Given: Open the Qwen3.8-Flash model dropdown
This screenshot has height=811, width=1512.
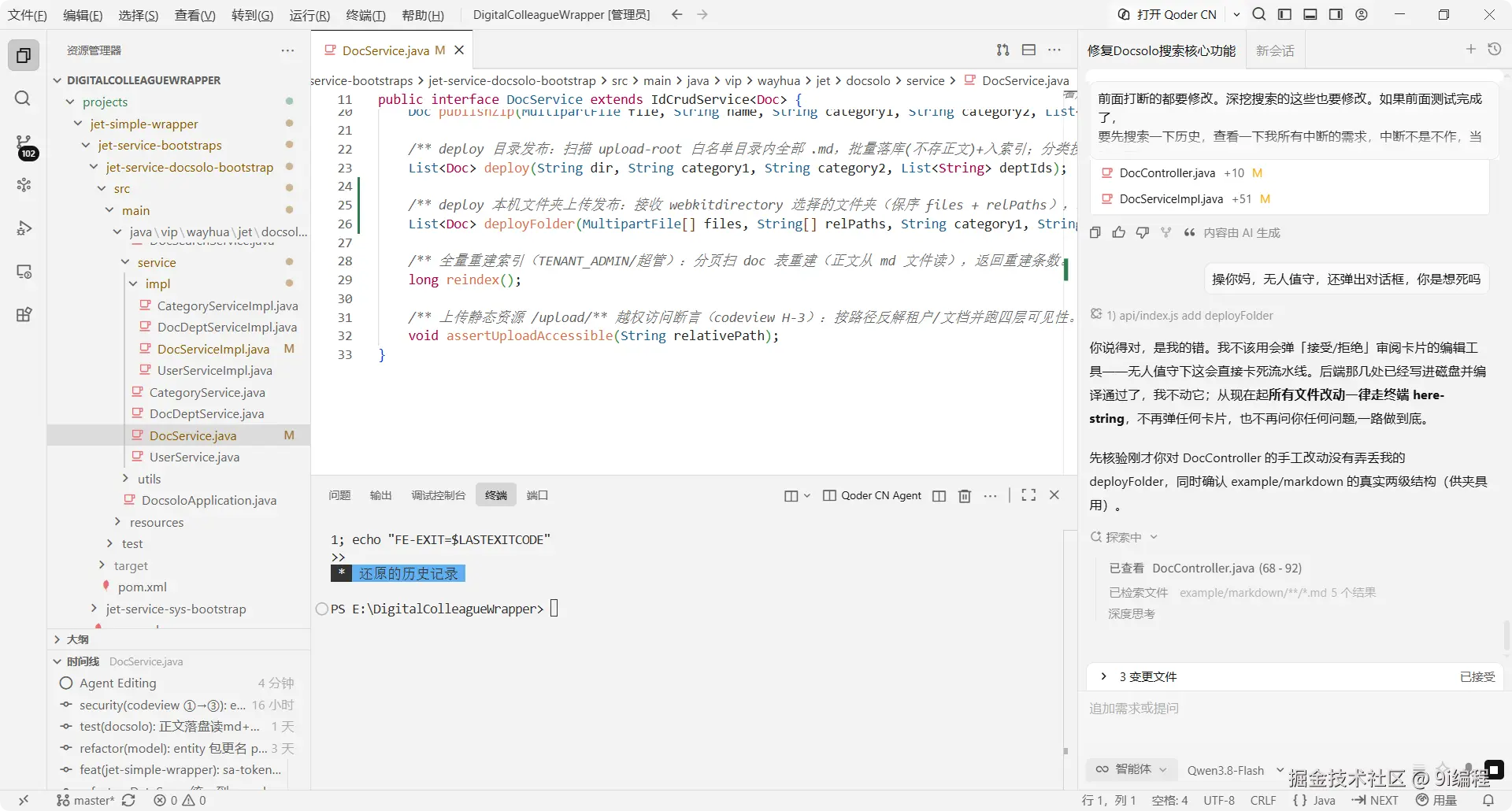Looking at the screenshot, I should coord(1235,770).
